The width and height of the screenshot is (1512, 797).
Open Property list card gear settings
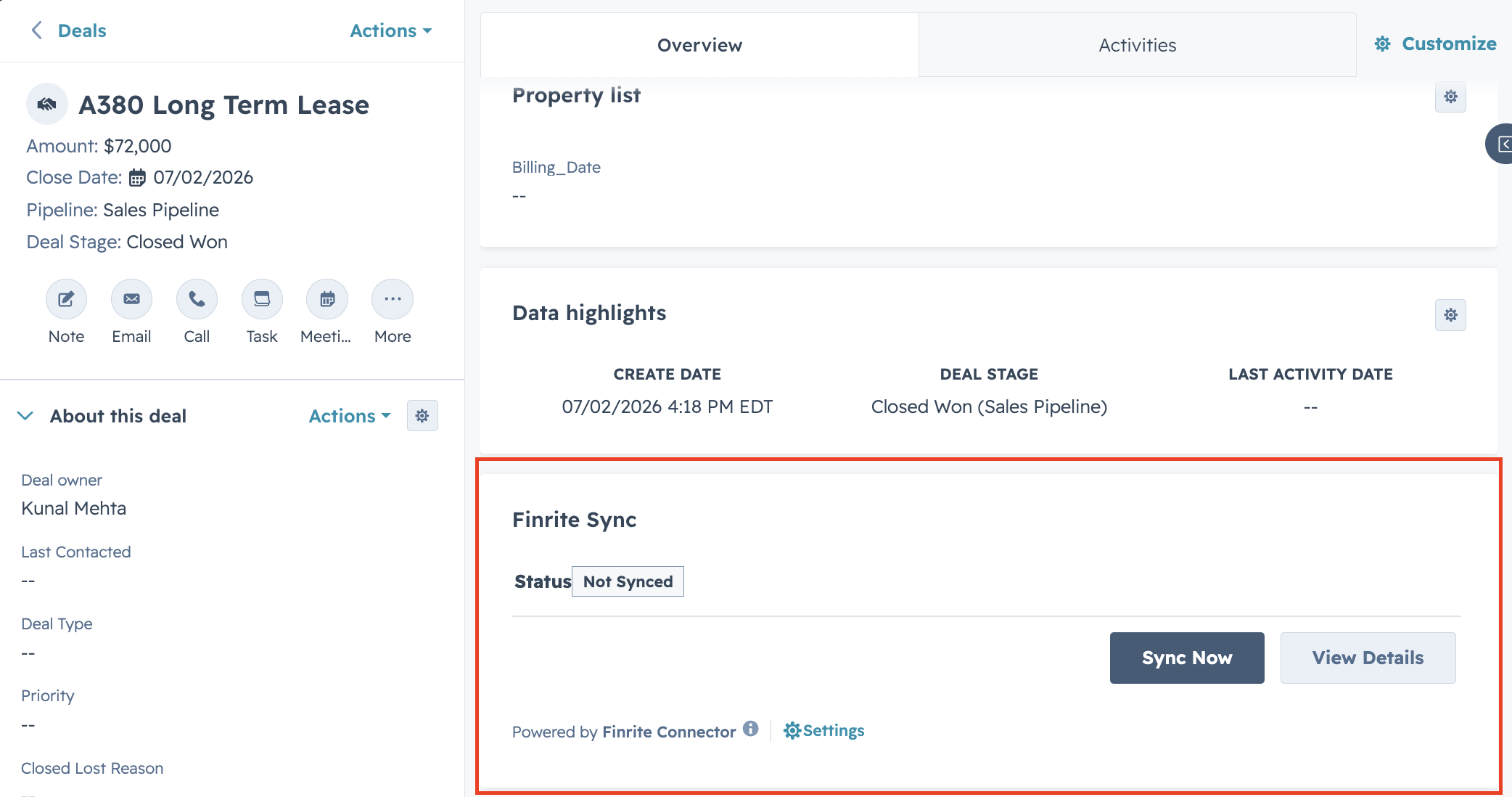[1450, 97]
